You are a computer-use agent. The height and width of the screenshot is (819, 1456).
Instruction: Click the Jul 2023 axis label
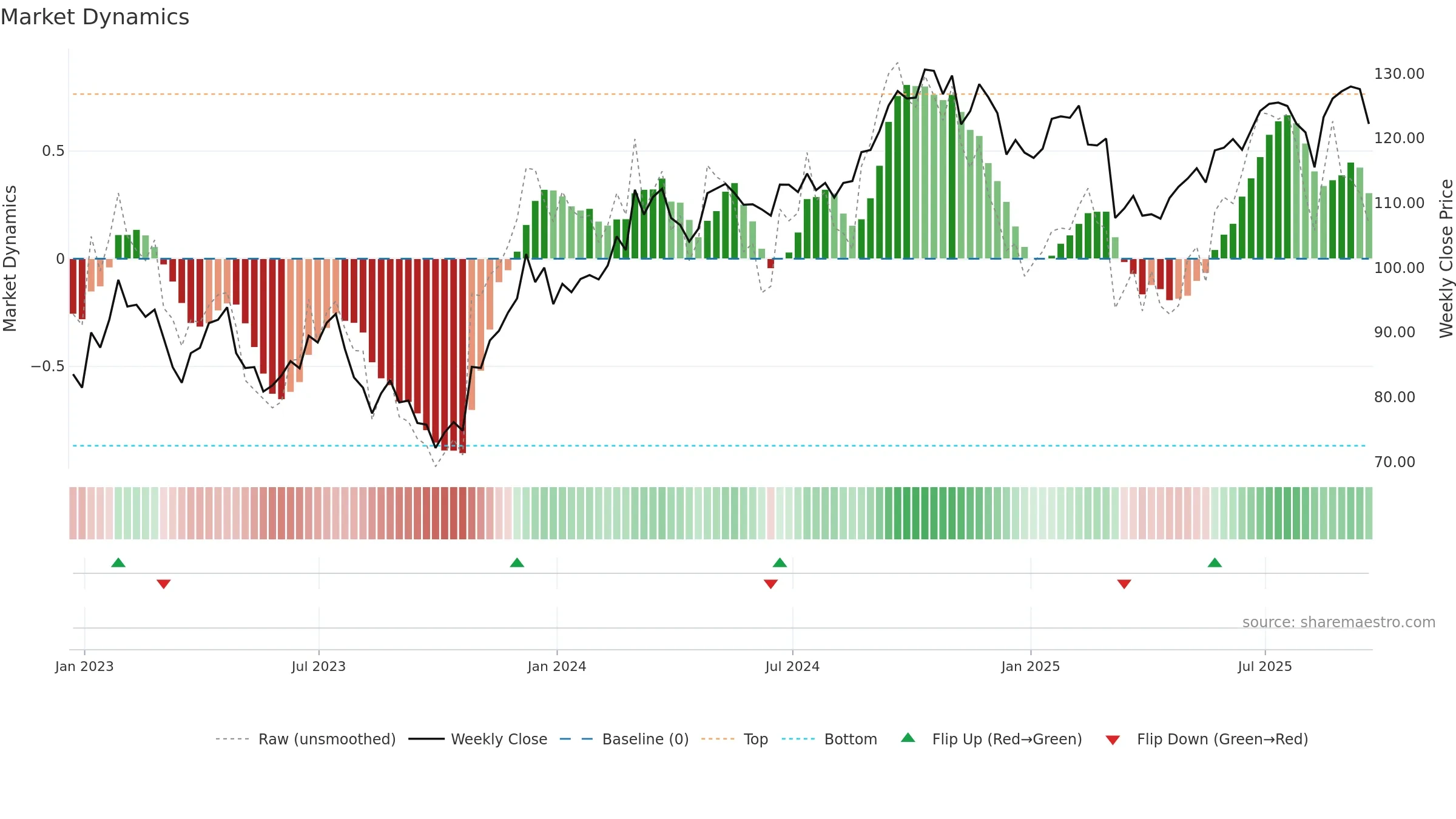pos(318,666)
